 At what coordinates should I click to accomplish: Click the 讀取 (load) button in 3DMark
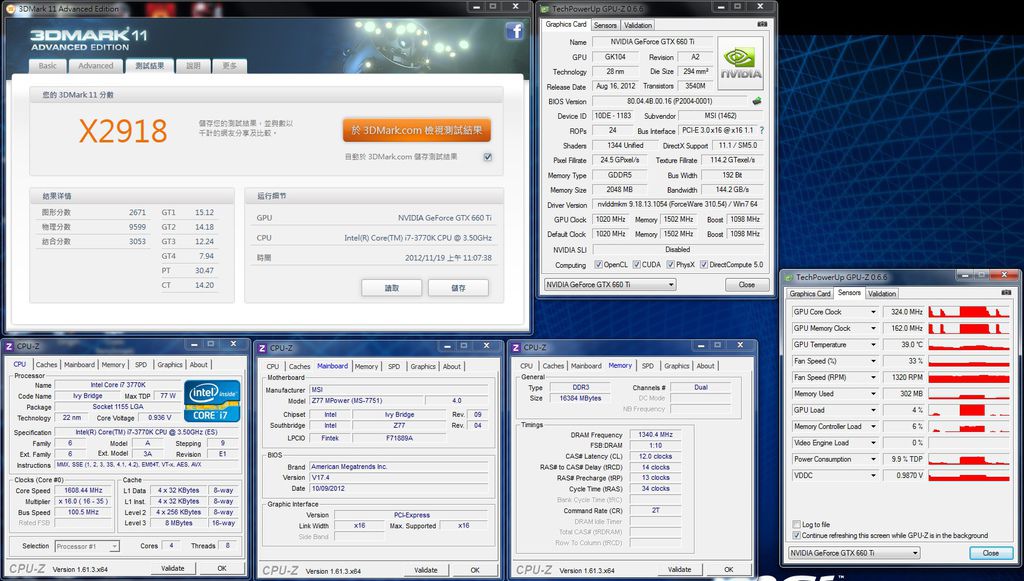point(391,288)
